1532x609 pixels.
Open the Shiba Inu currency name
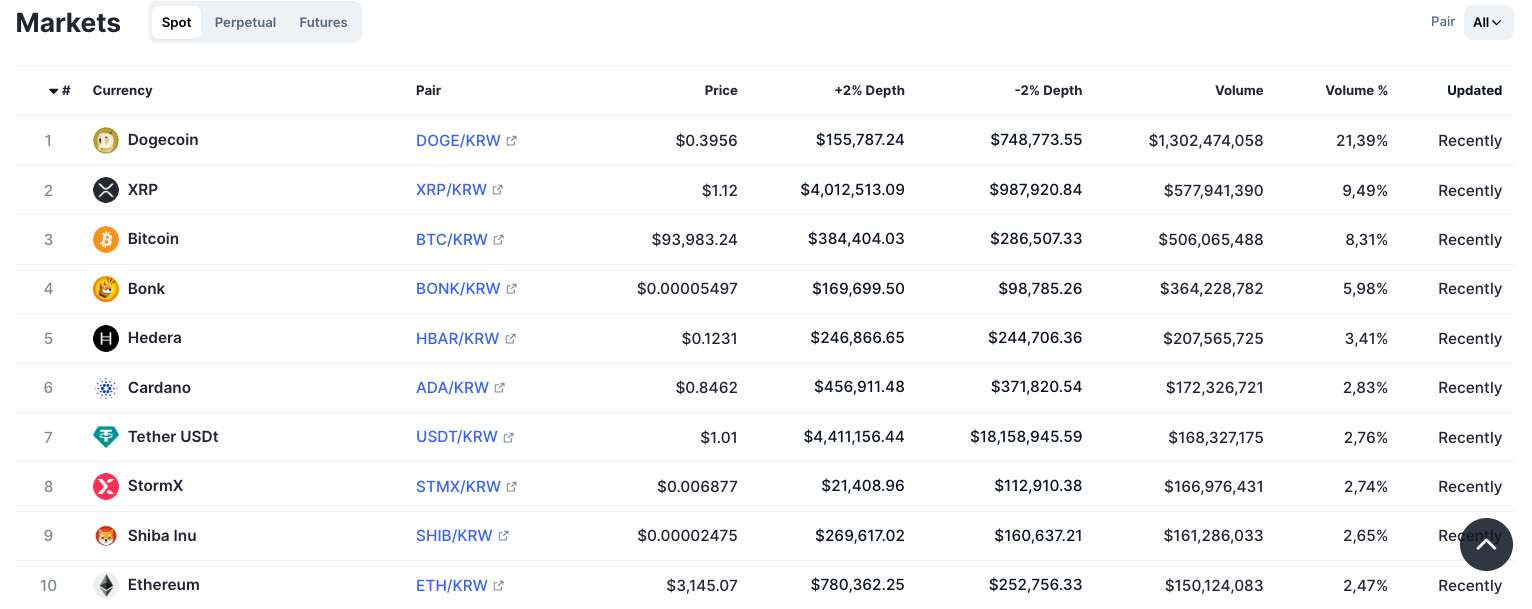[162, 536]
